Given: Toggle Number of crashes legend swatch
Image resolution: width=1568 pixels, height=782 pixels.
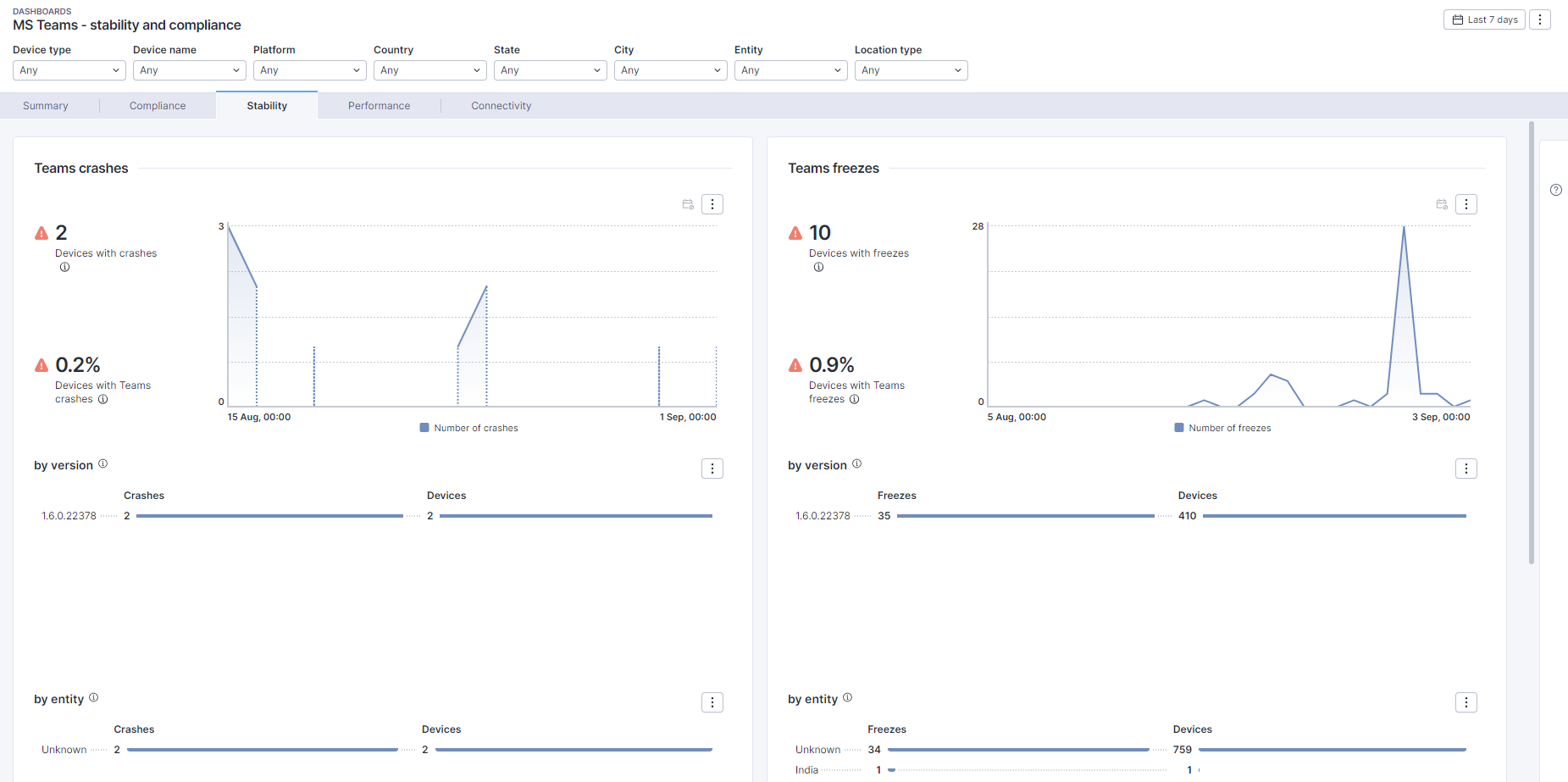Looking at the screenshot, I should tap(424, 428).
